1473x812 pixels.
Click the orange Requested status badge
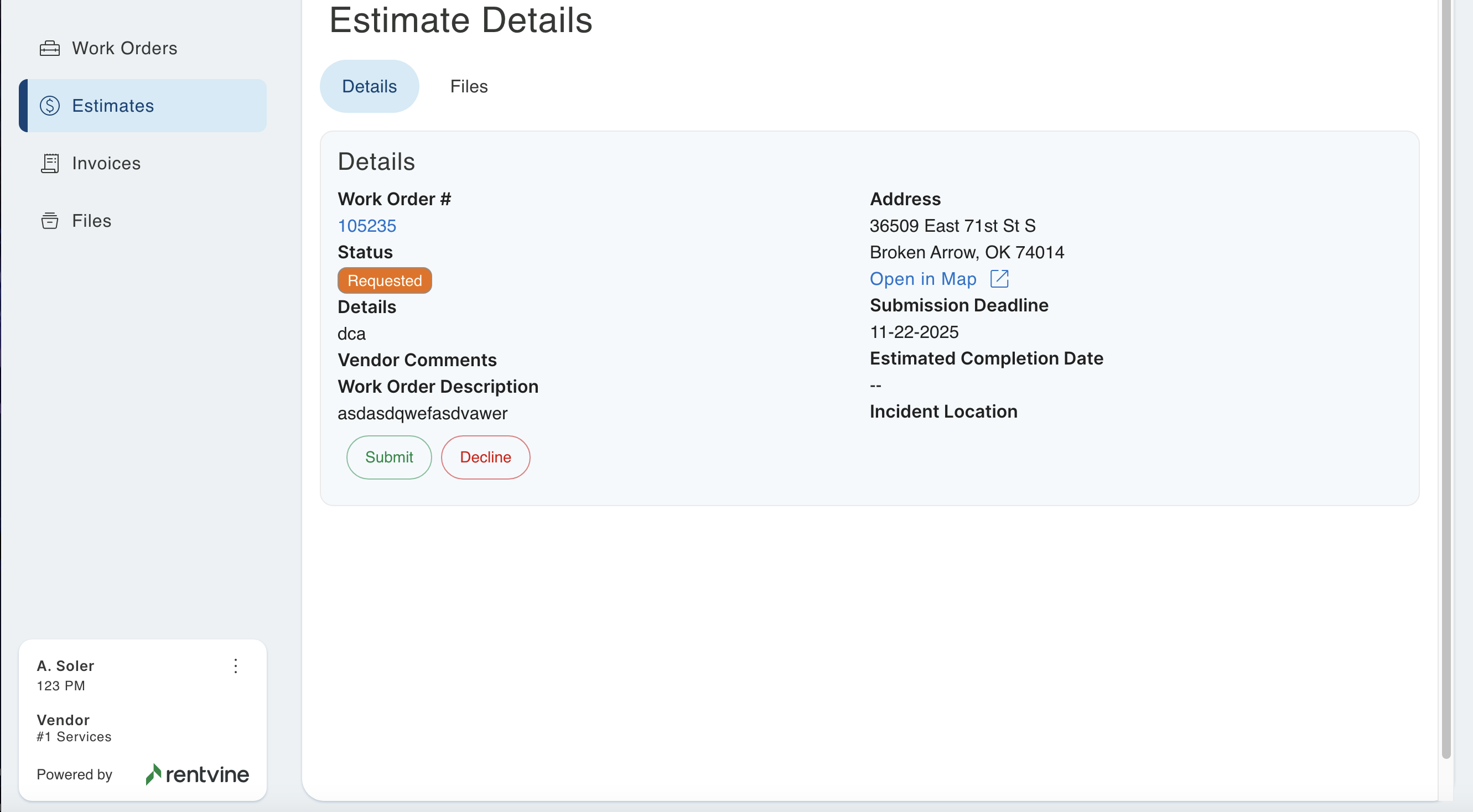click(384, 280)
